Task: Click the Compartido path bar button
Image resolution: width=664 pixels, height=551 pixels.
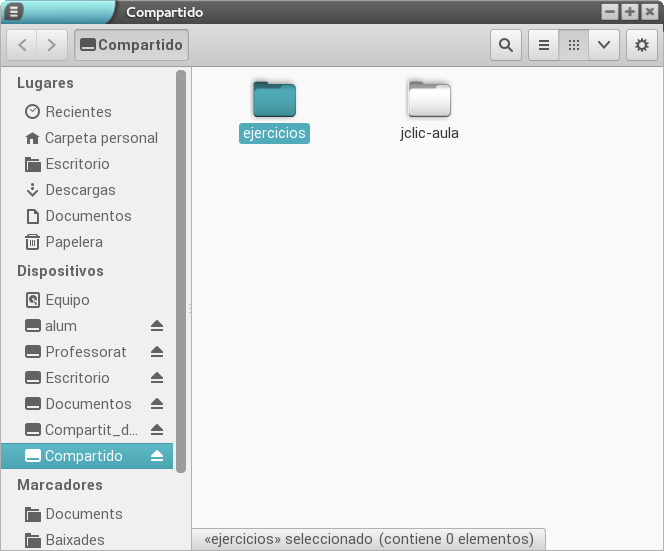Action: (131, 45)
